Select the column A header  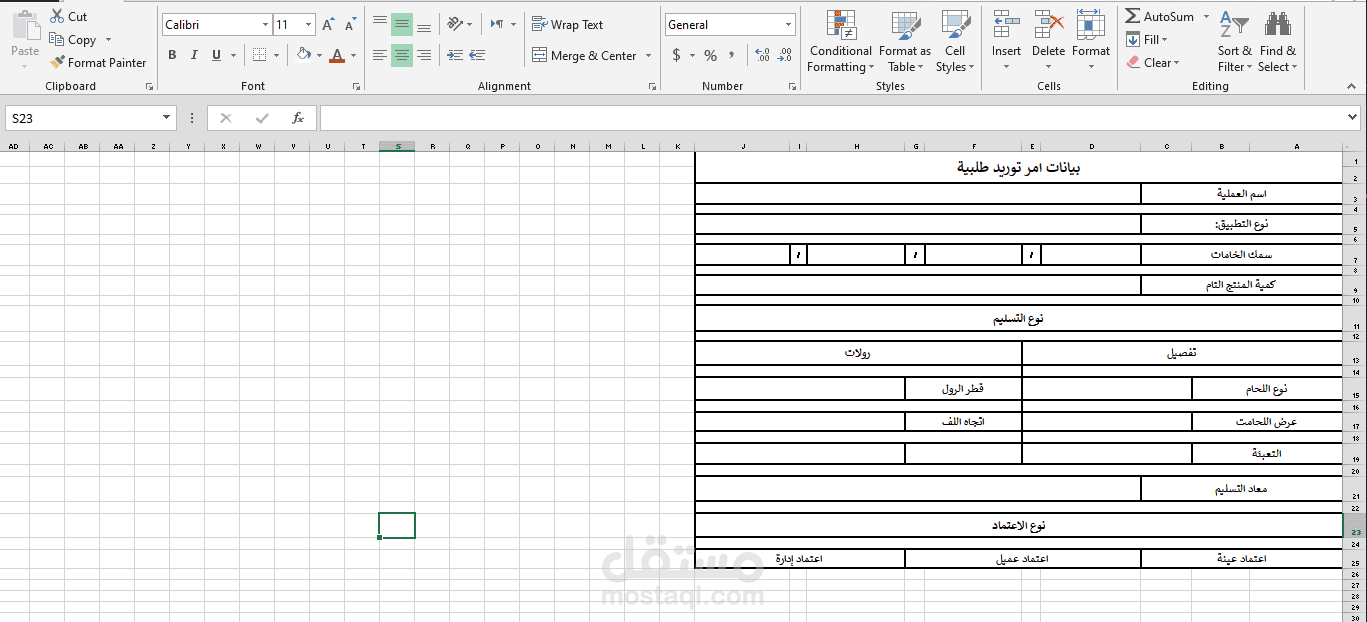coord(1296,146)
